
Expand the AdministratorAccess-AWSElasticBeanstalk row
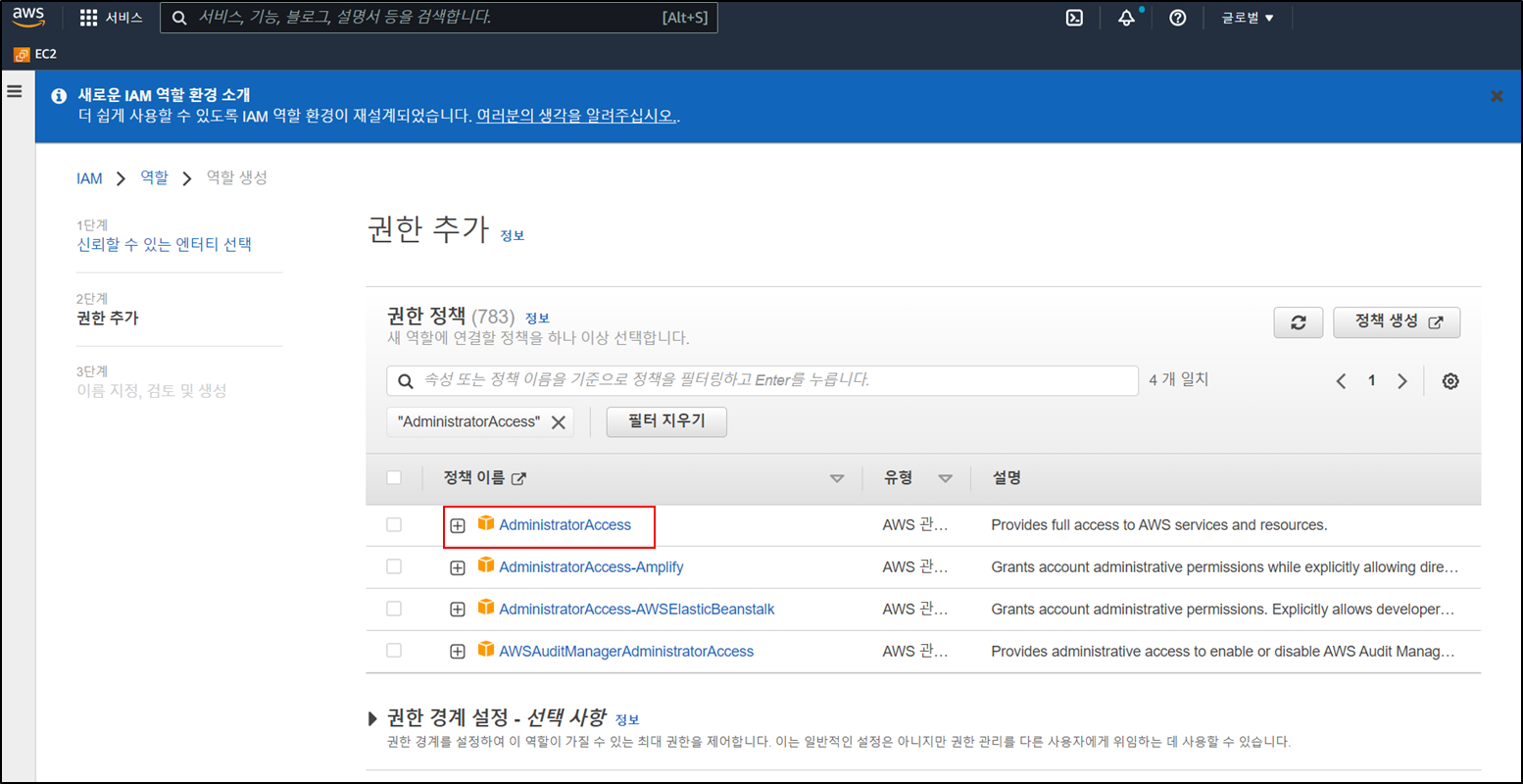click(x=457, y=610)
